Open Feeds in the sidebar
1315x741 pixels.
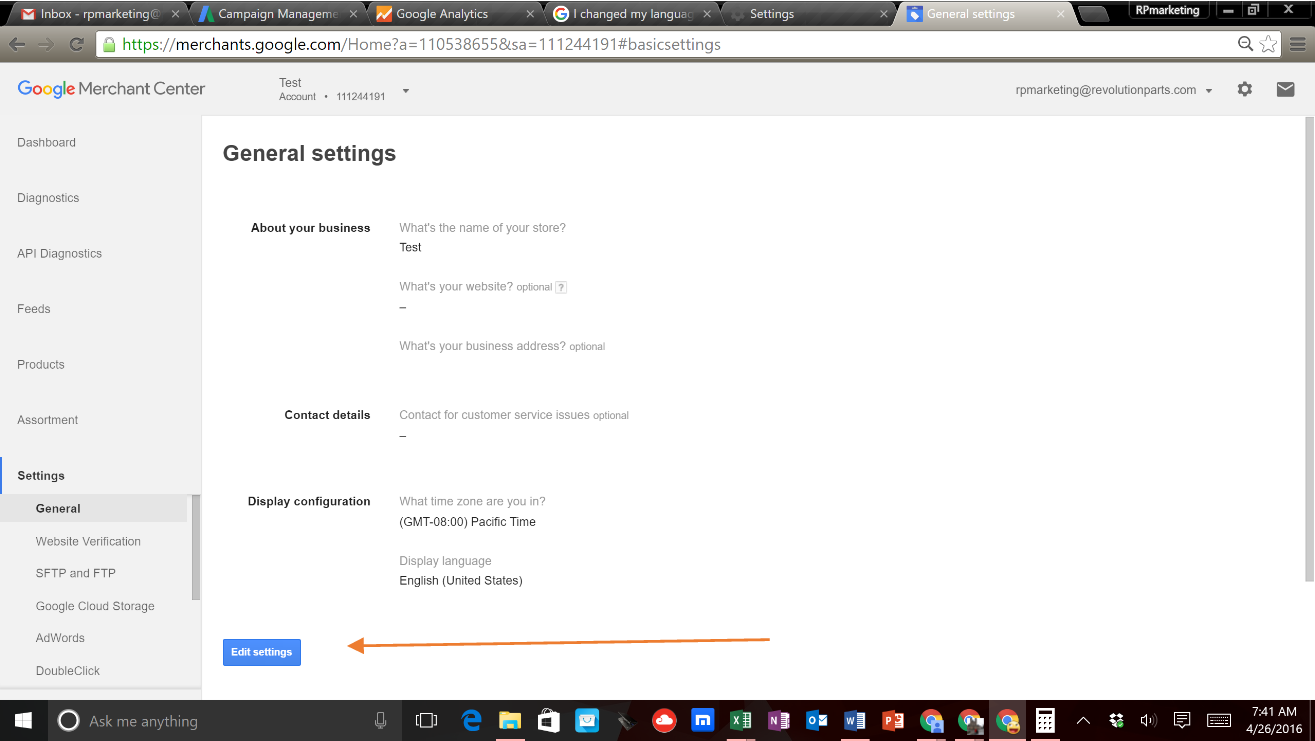34,309
